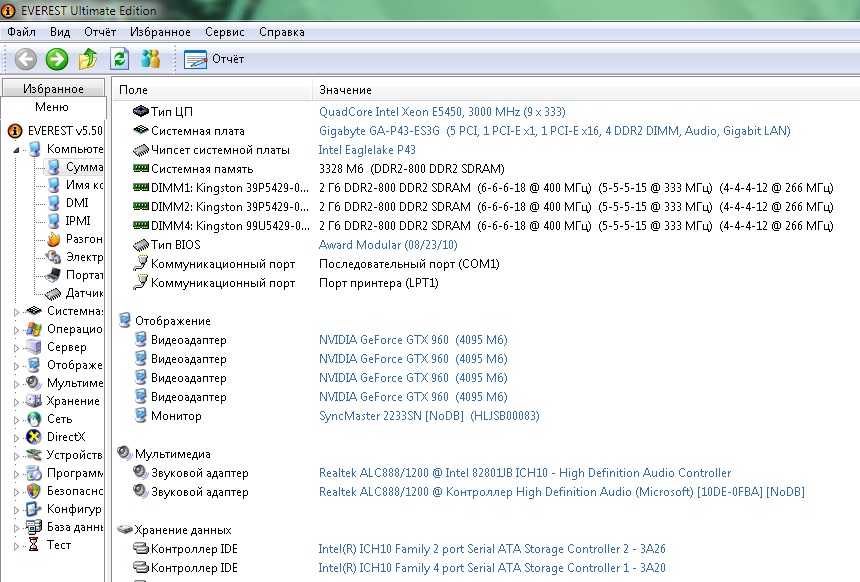Switch to the Избранное sidebar tab
This screenshot has width=860, height=582.
point(53,88)
